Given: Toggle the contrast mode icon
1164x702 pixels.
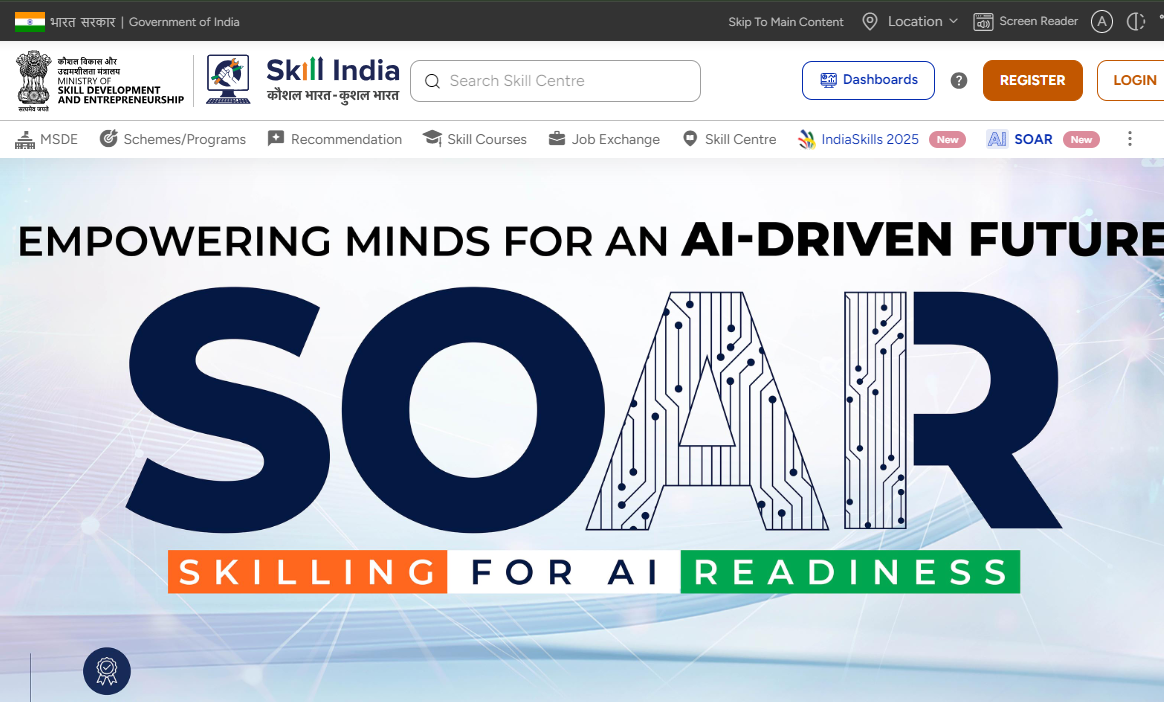Looking at the screenshot, I should click(x=1135, y=21).
